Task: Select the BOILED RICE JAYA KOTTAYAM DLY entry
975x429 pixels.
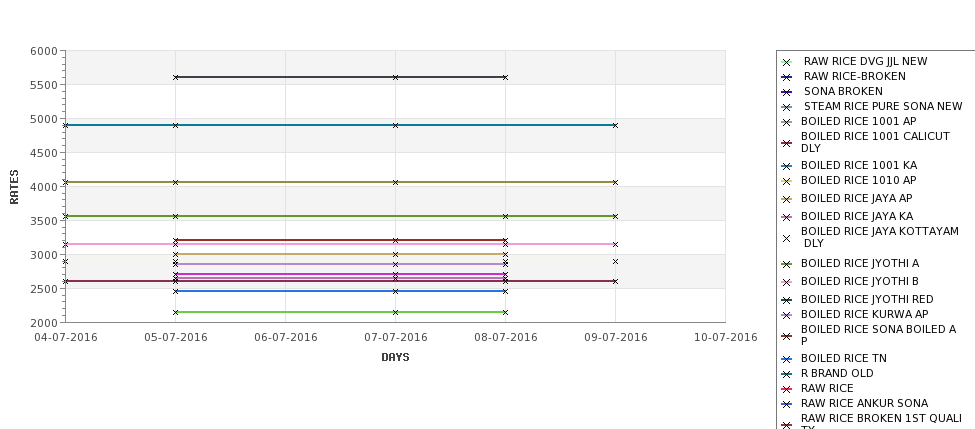Action: point(880,237)
